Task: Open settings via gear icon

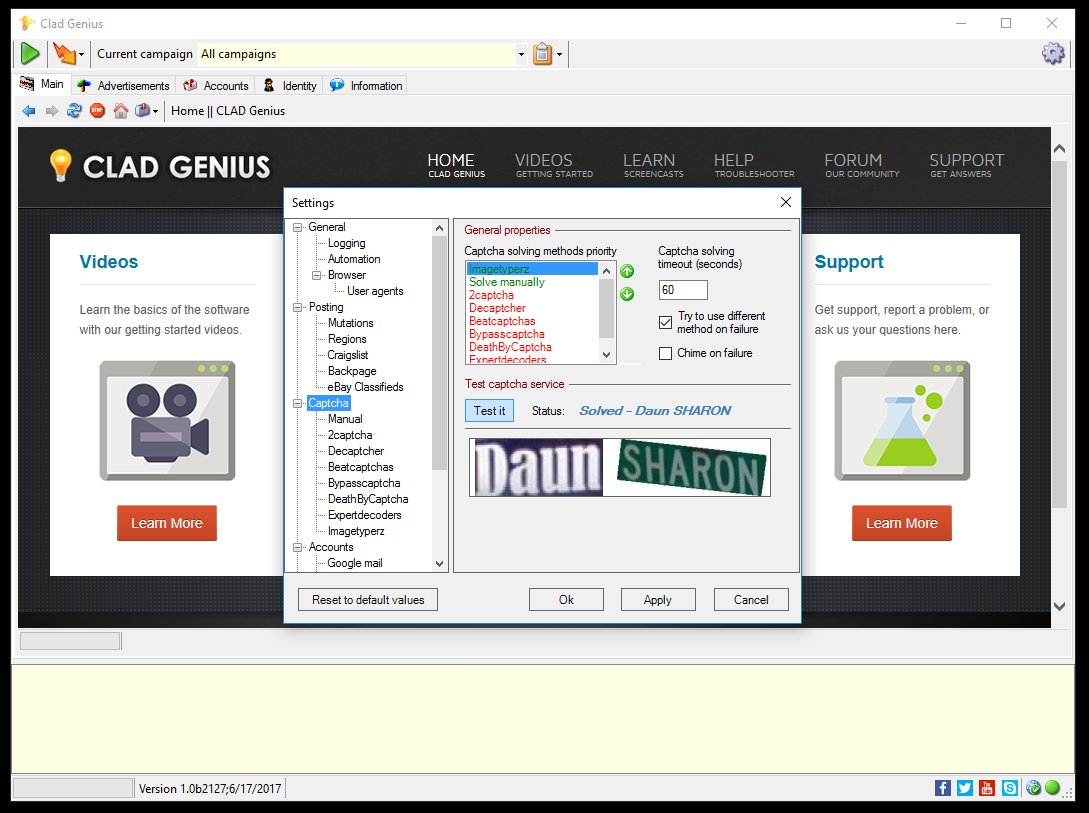Action: click(1053, 53)
